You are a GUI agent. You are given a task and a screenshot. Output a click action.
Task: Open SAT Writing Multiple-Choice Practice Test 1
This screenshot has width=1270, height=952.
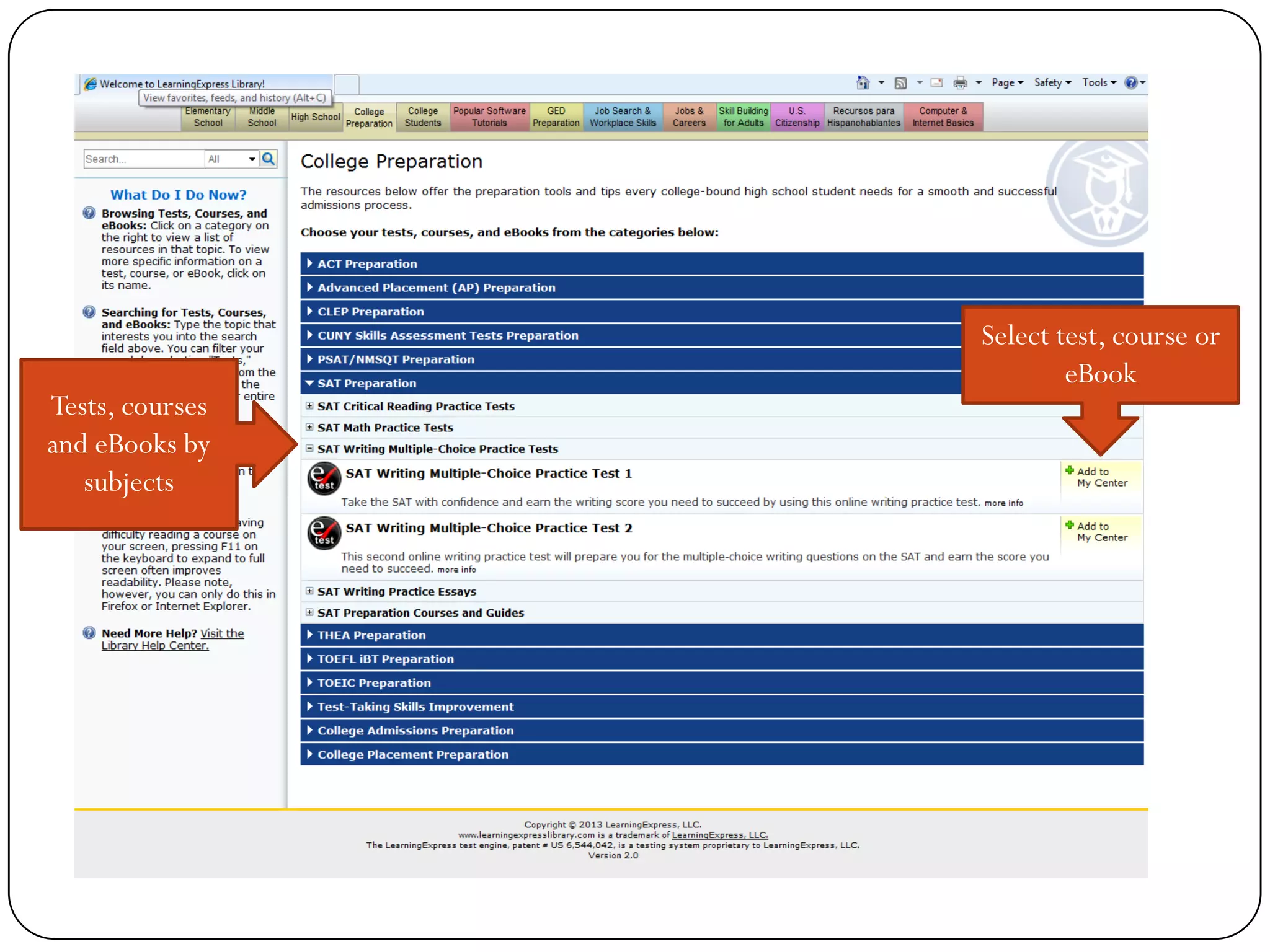click(489, 474)
